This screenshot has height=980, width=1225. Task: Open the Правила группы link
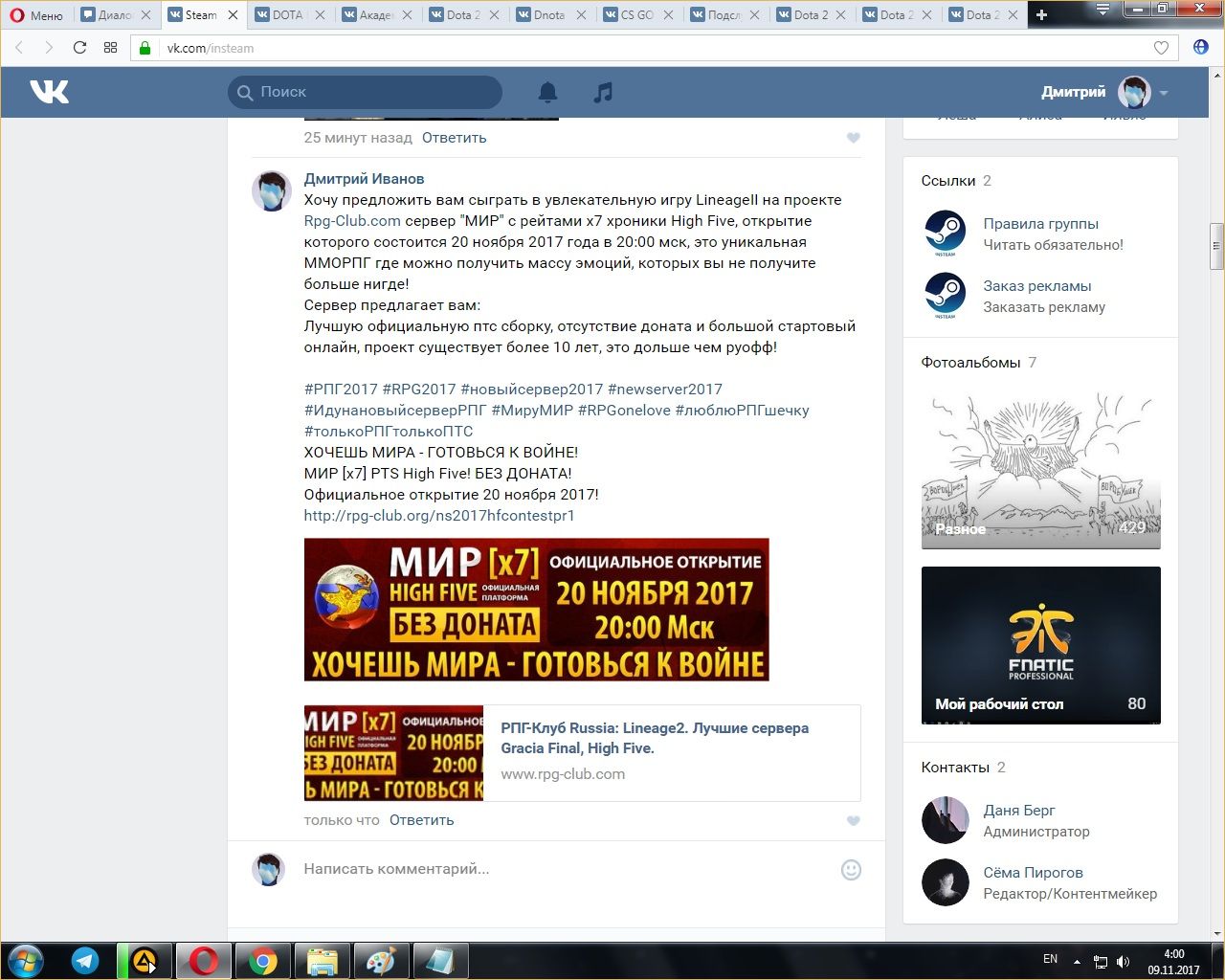coord(1040,224)
